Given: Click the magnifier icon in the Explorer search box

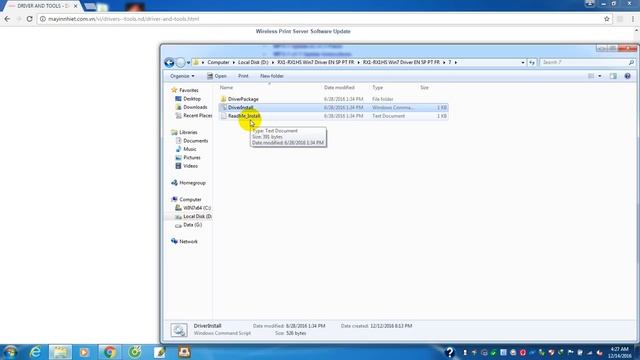Looking at the screenshot, I should point(631,62).
